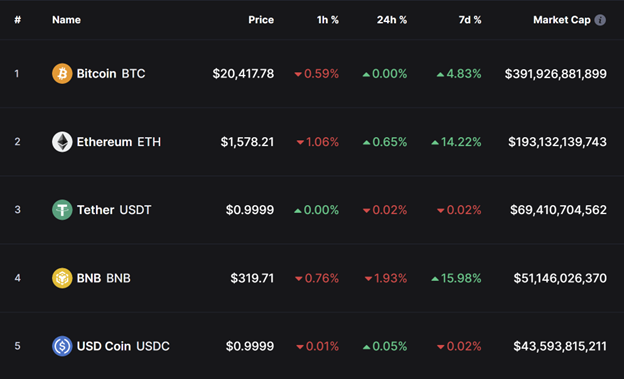Click the Ethereum diamond logo icon
Viewport: 624px width, 379px height.
point(62,142)
